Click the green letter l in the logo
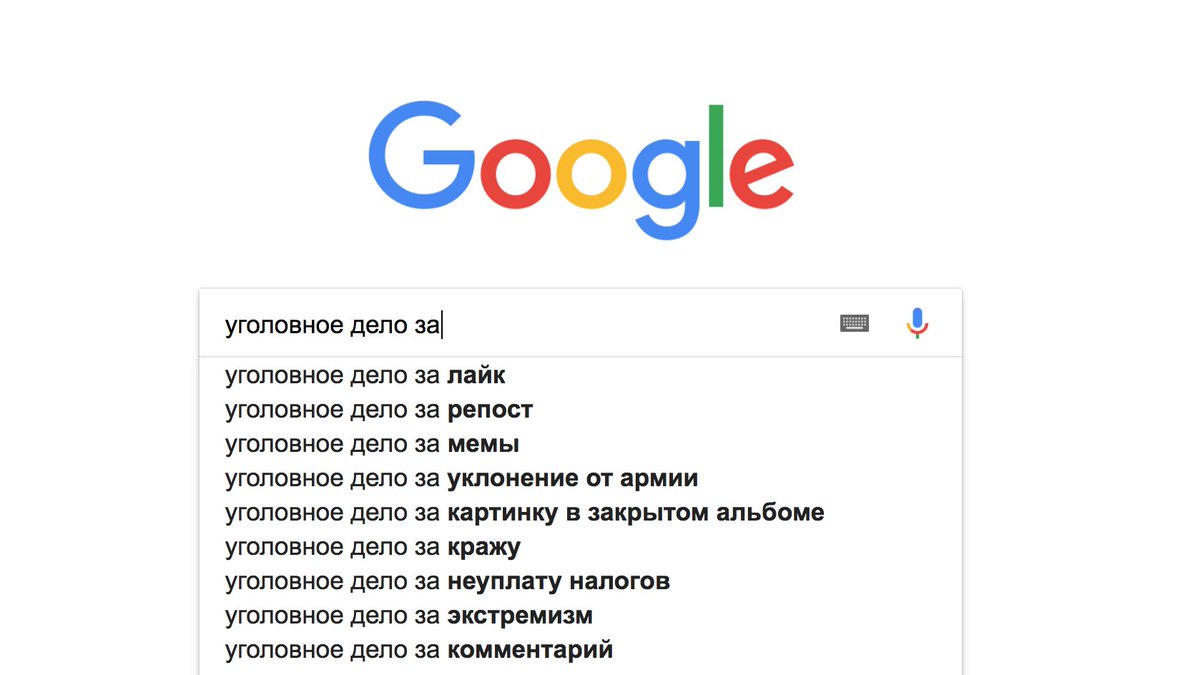The width and height of the screenshot is (1200, 675). (x=715, y=153)
